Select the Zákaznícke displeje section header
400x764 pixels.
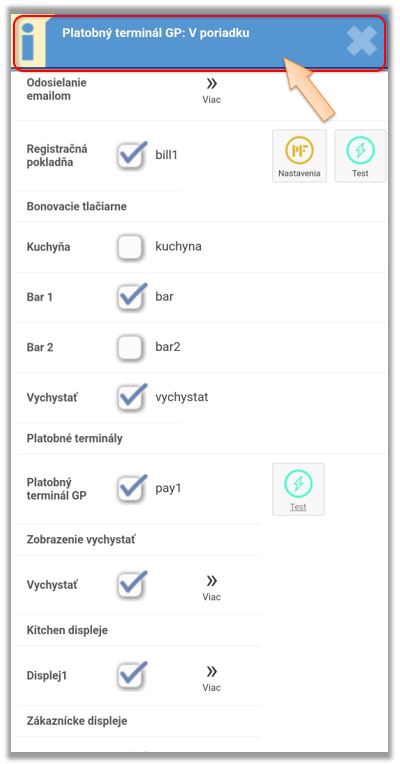[x=77, y=721]
